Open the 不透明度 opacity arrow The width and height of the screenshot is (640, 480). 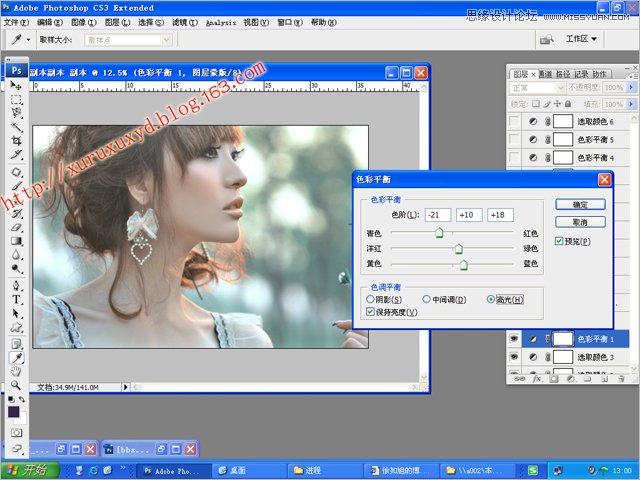631,87
